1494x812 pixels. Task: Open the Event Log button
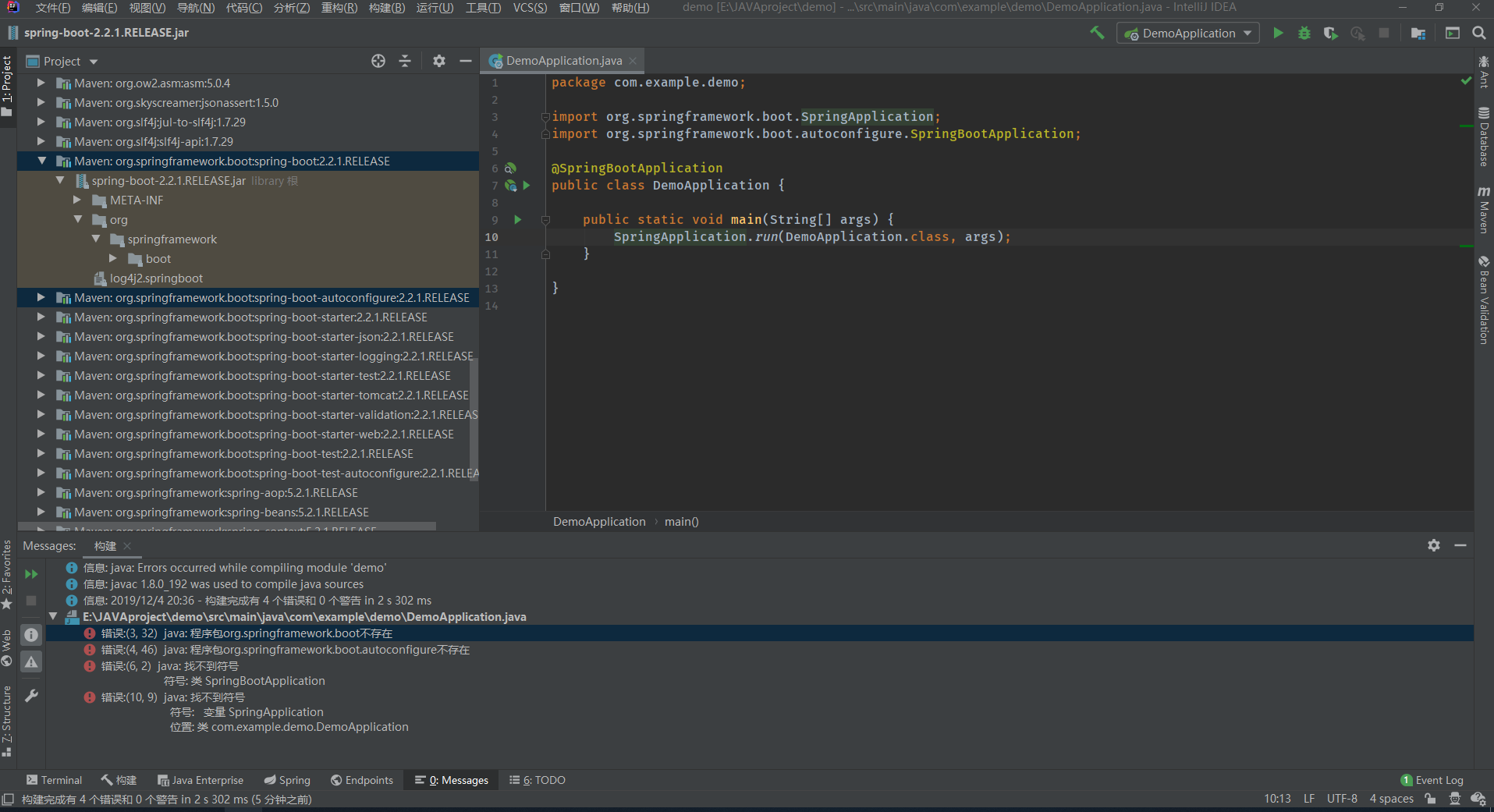pos(1432,780)
